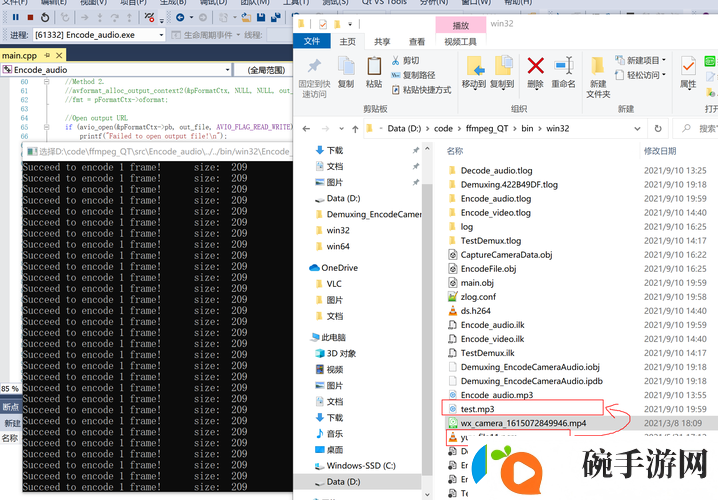The height and width of the screenshot is (500, 718).
Task: Save the file with the floppy icon
Action: (261, 17)
